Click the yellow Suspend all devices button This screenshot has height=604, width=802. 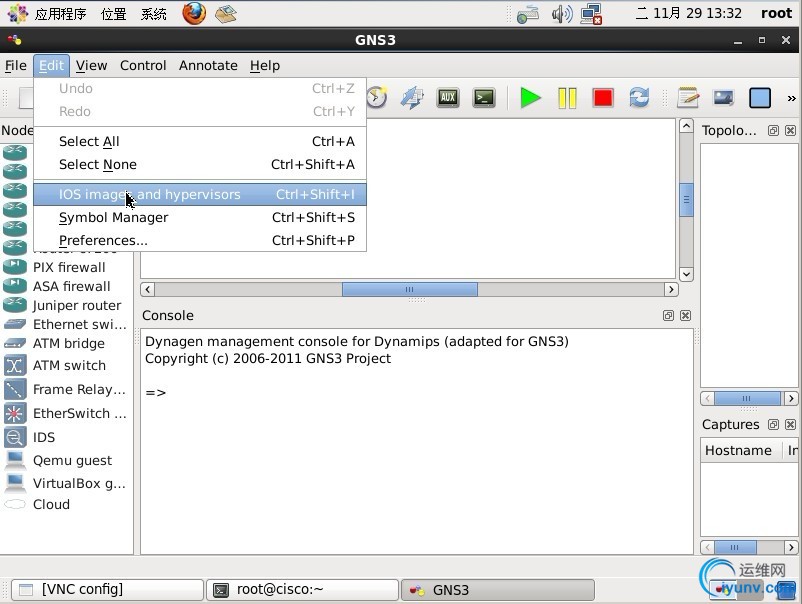[567, 98]
